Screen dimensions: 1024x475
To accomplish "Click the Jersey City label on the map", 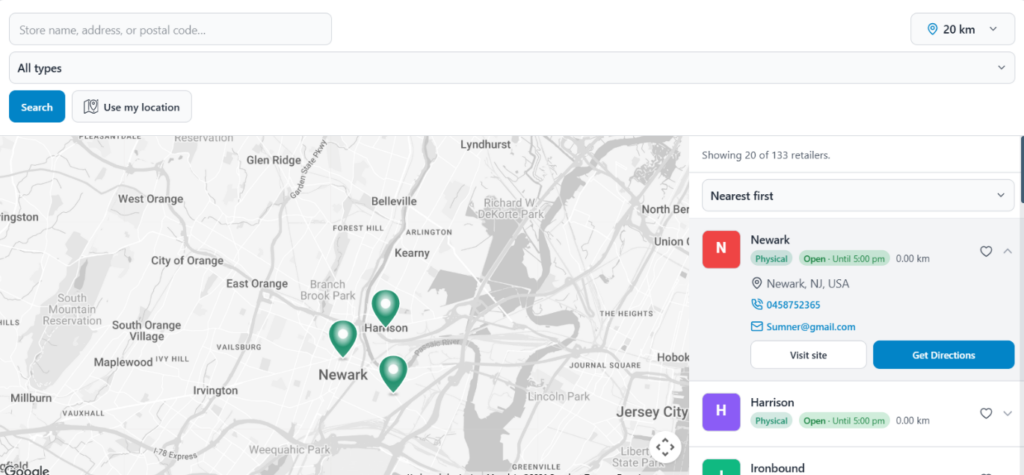I will click(x=651, y=412).
